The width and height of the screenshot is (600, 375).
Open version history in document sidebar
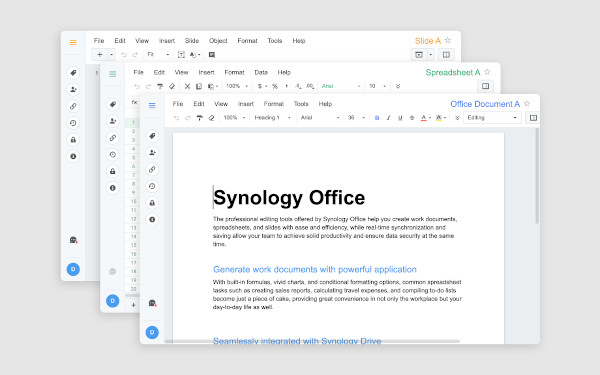pos(152,186)
